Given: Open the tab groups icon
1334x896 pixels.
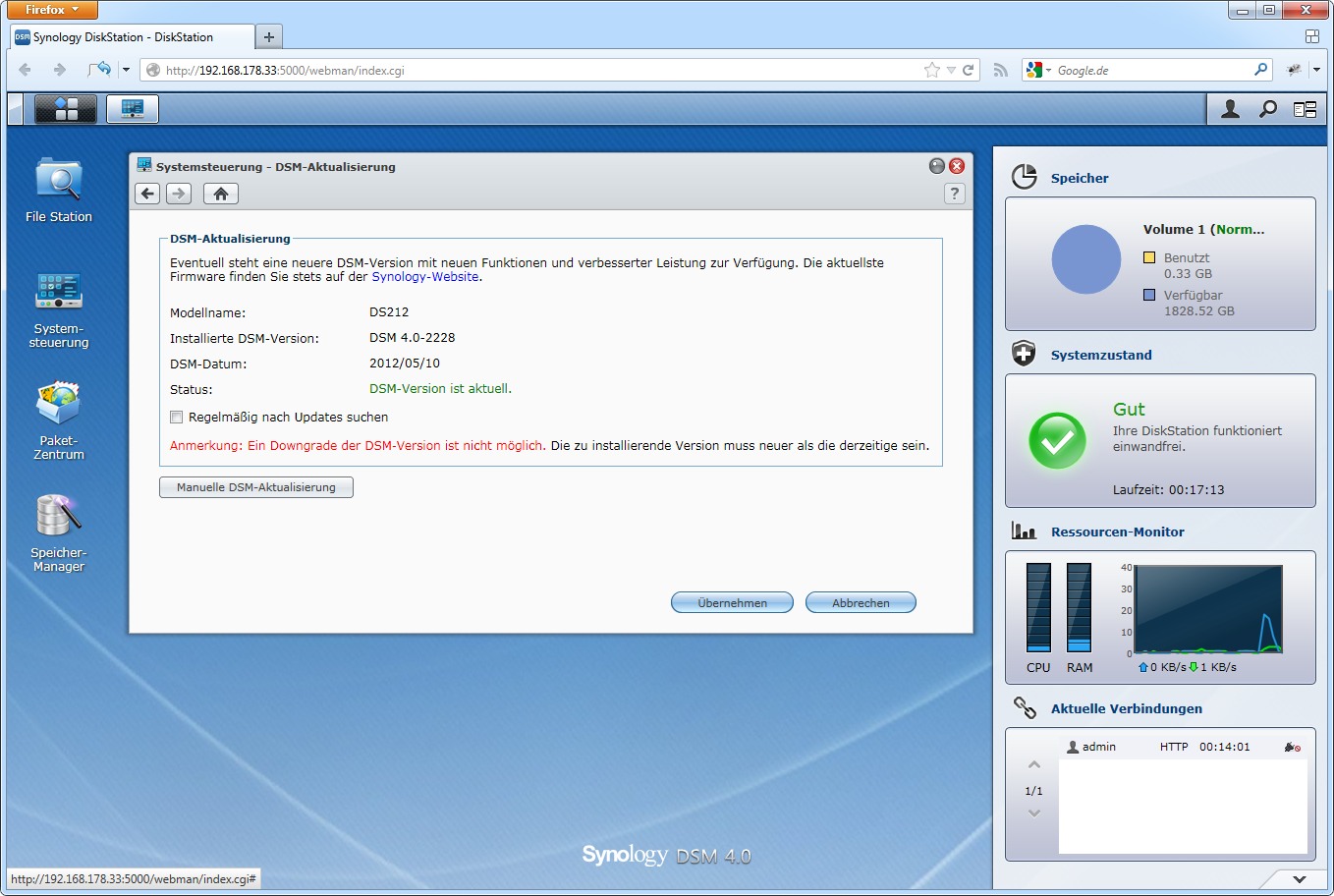Looking at the screenshot, I should point(1311,36).
